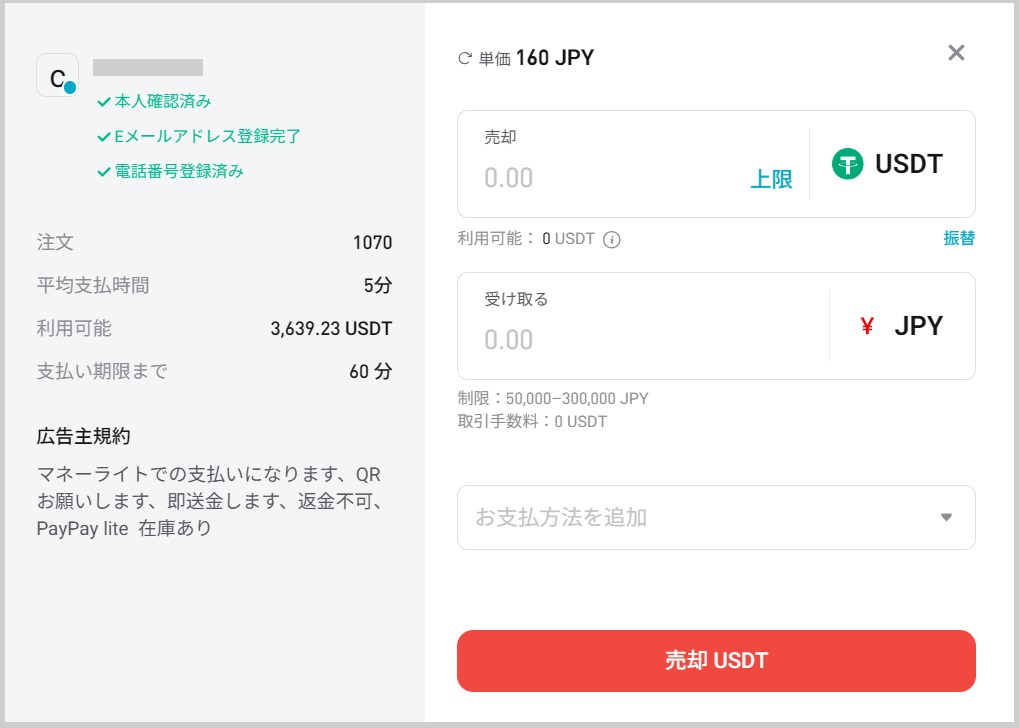
Task: Click the USDT currency label
Action: pyautogui.click(x=908, y=164)
